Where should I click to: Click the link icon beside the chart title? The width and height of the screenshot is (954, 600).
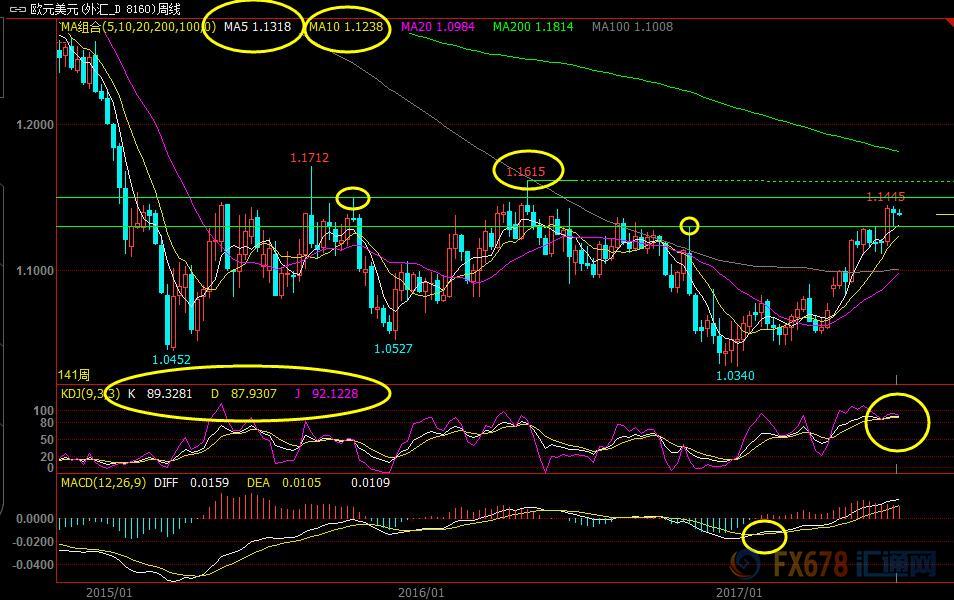click(x=17, y=9)
